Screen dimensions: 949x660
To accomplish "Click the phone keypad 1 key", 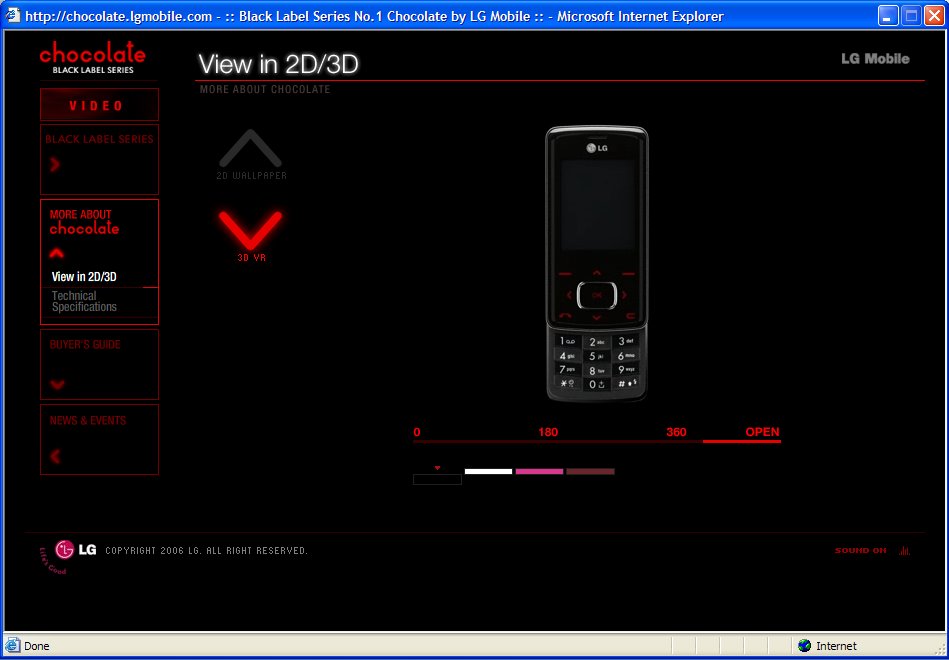I will [x=567, y=342].
